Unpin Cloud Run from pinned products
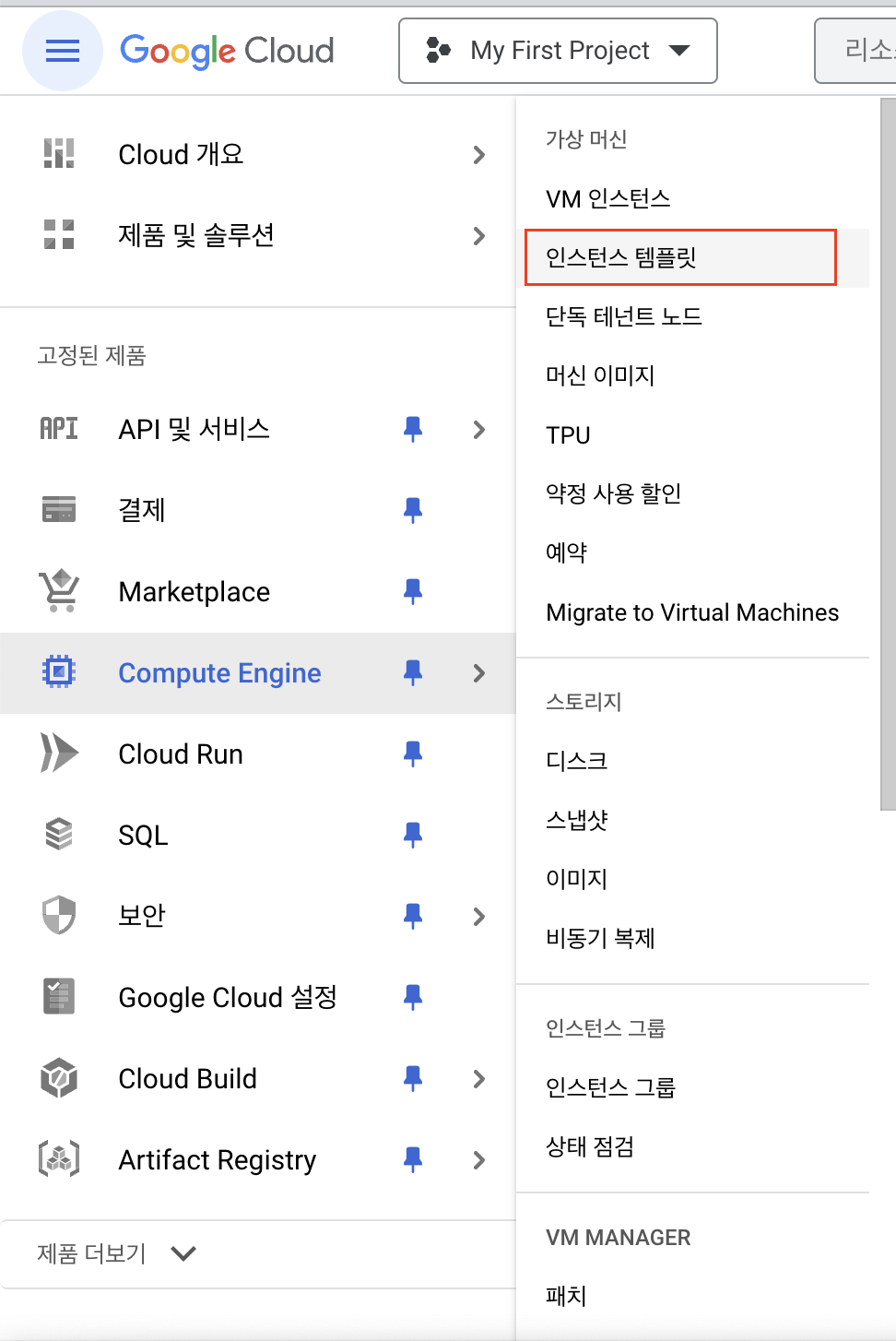 [413, 754]
